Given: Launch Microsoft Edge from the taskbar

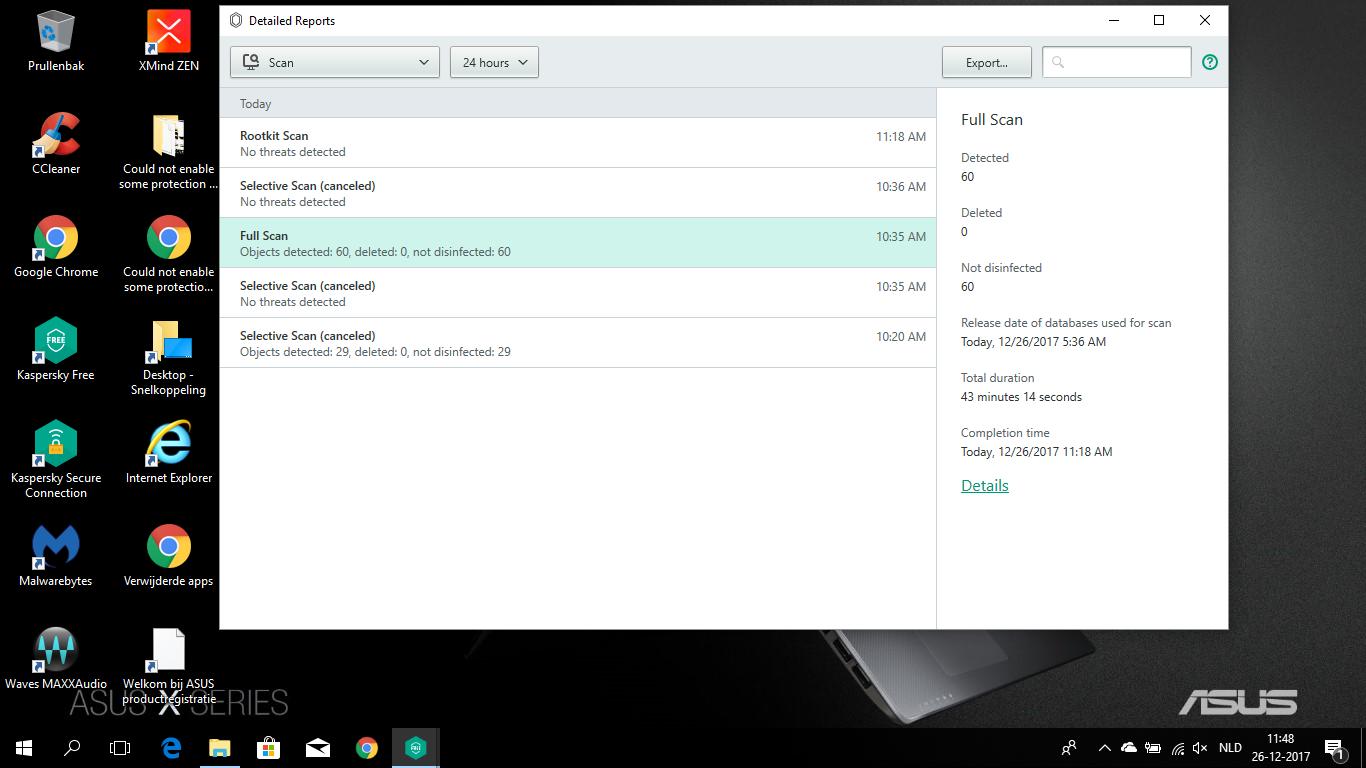Looking at the screenshot, I should point(171,747).
